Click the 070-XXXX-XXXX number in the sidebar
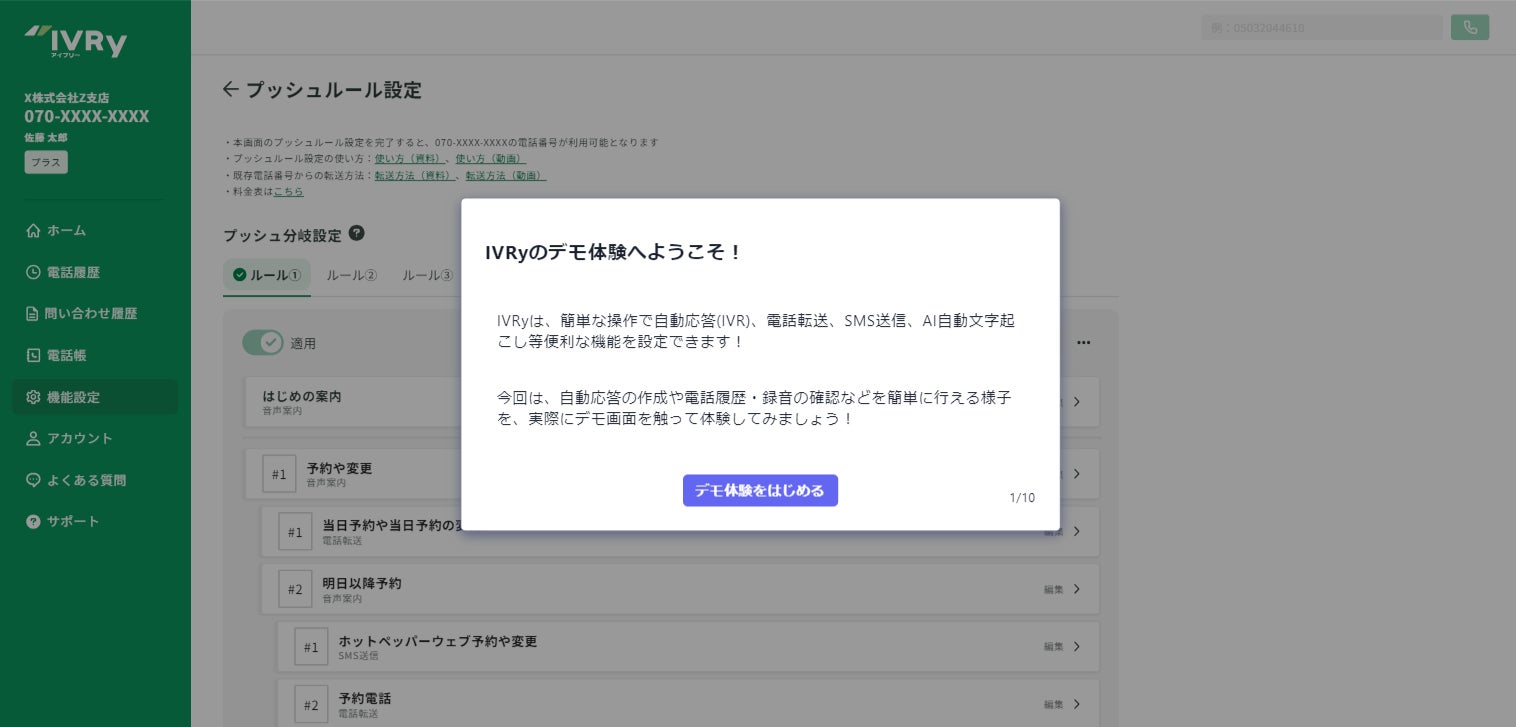The image size is (1516, 727). click(87, 117)
